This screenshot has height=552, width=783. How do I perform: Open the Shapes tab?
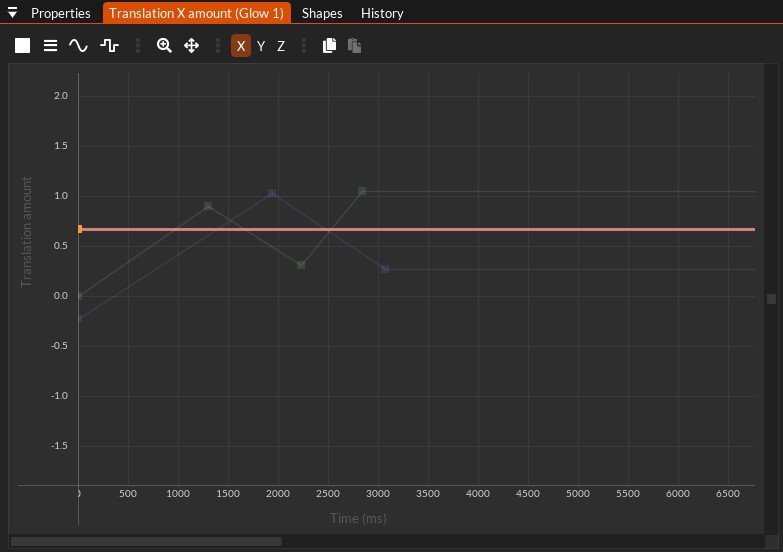[x=322, y=13]
